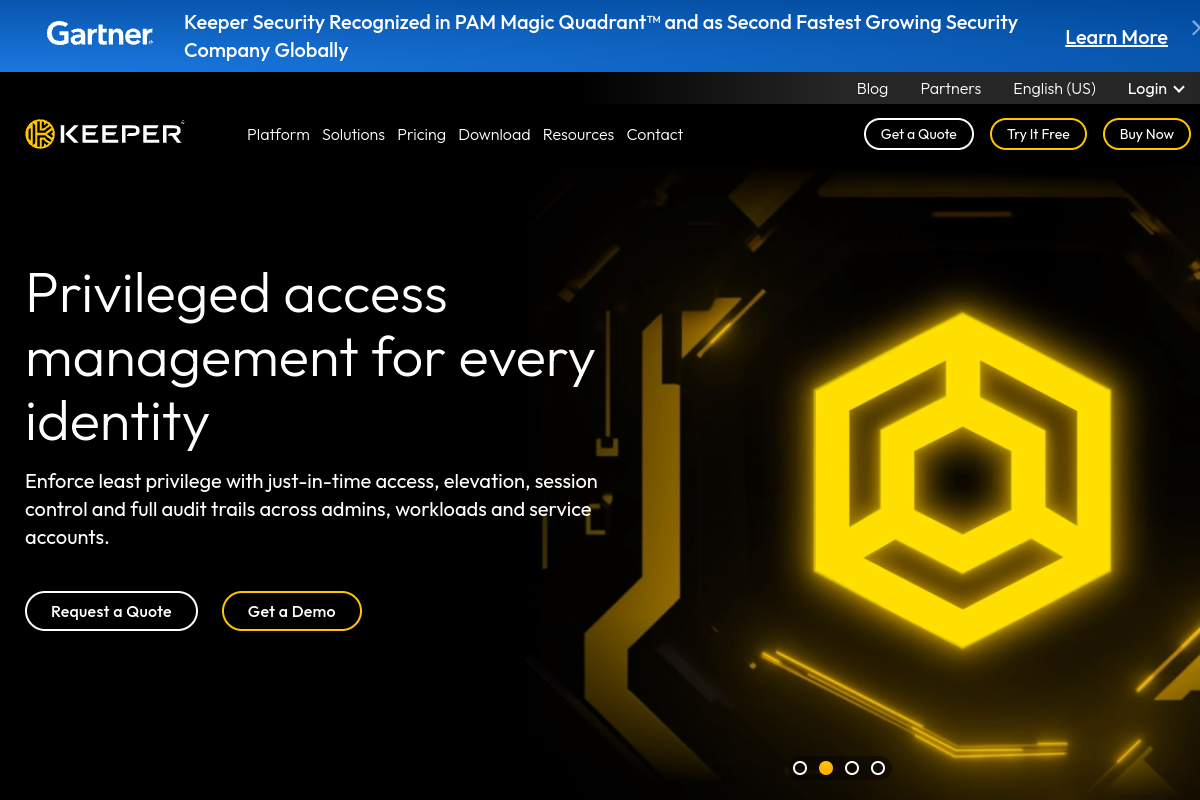Click the 'Enforce least privilege' description paragraph

(311, 509)
